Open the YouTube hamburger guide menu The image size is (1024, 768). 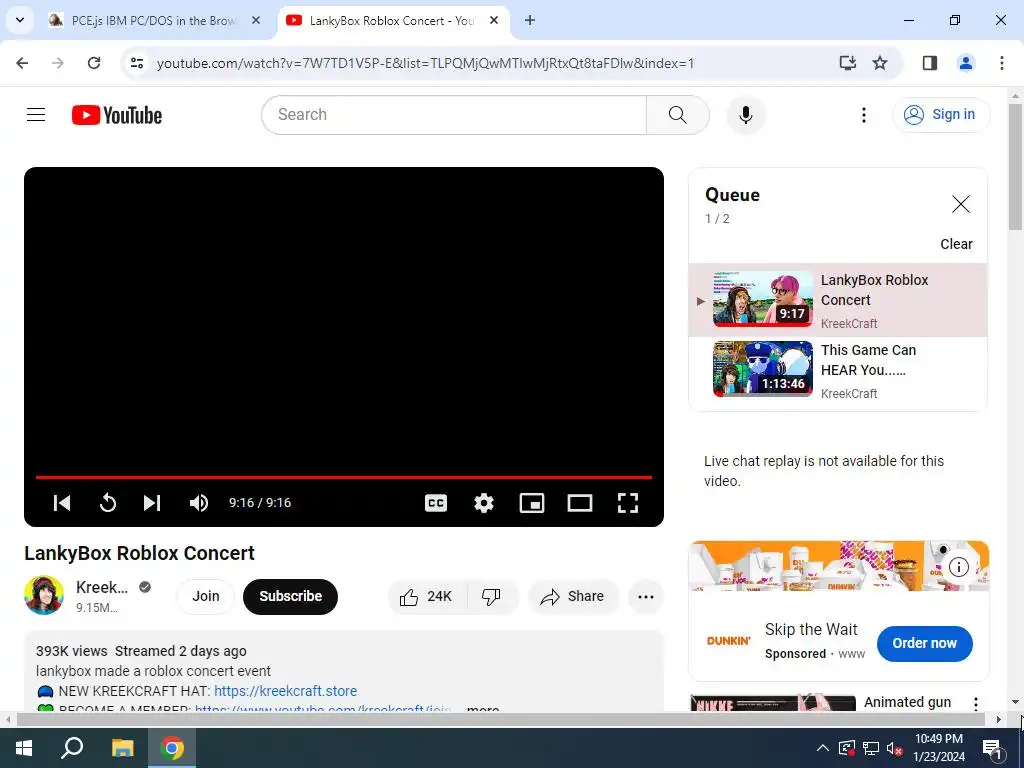[36, 115]
